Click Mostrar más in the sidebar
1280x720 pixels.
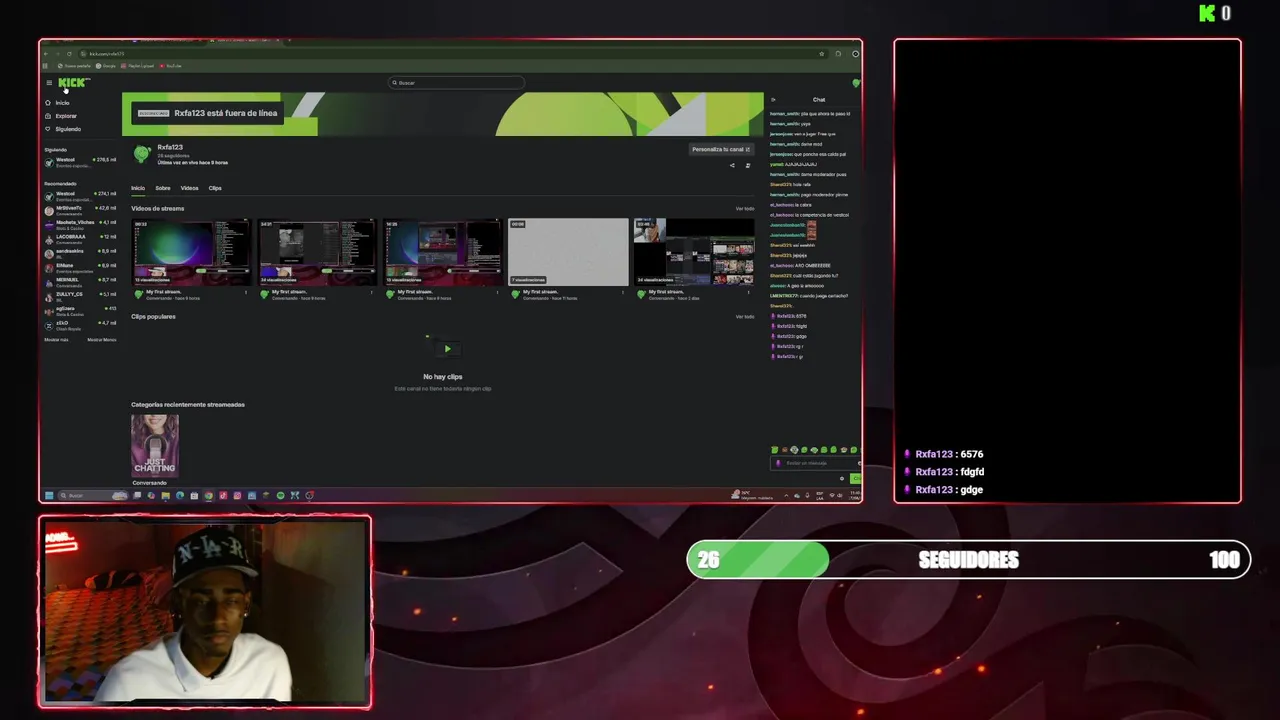pos(56,340)
